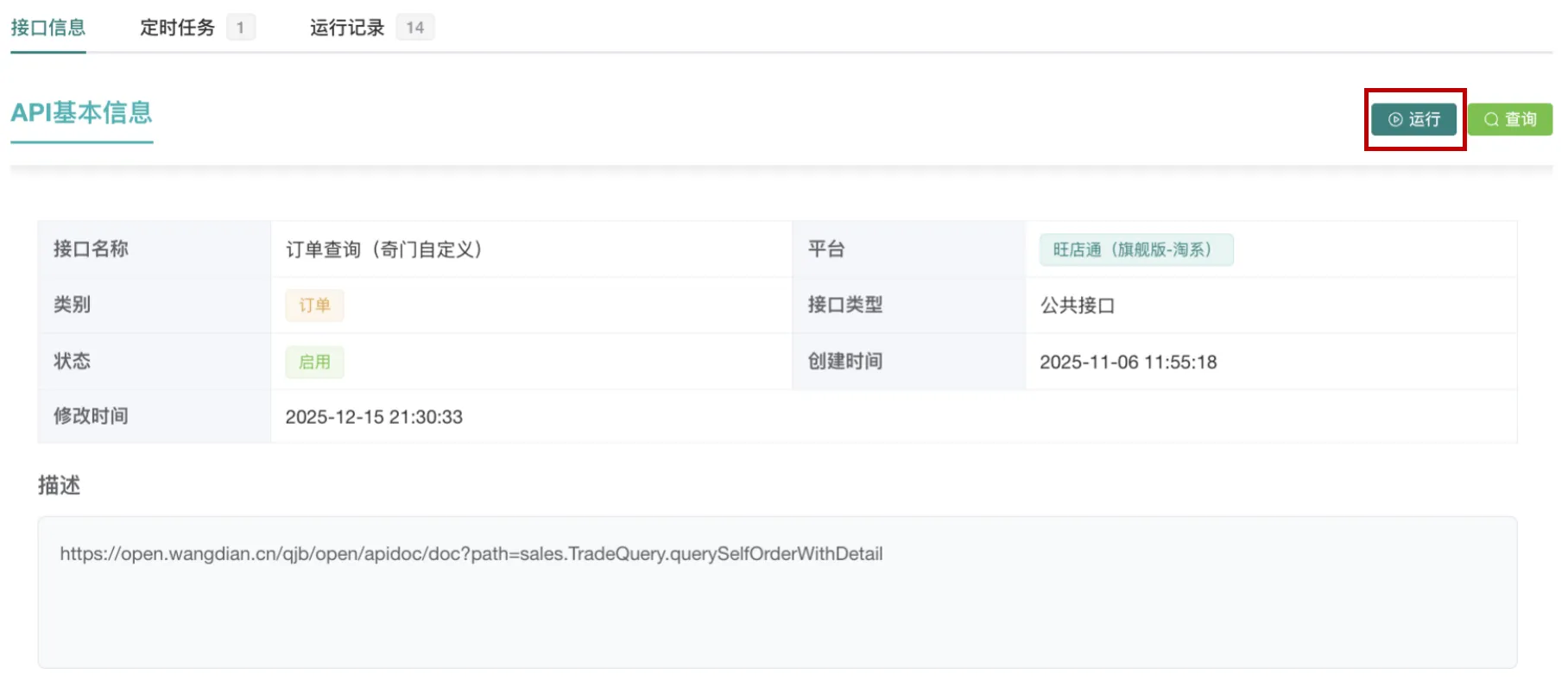Click the 描述 section label

click(59, 486)
